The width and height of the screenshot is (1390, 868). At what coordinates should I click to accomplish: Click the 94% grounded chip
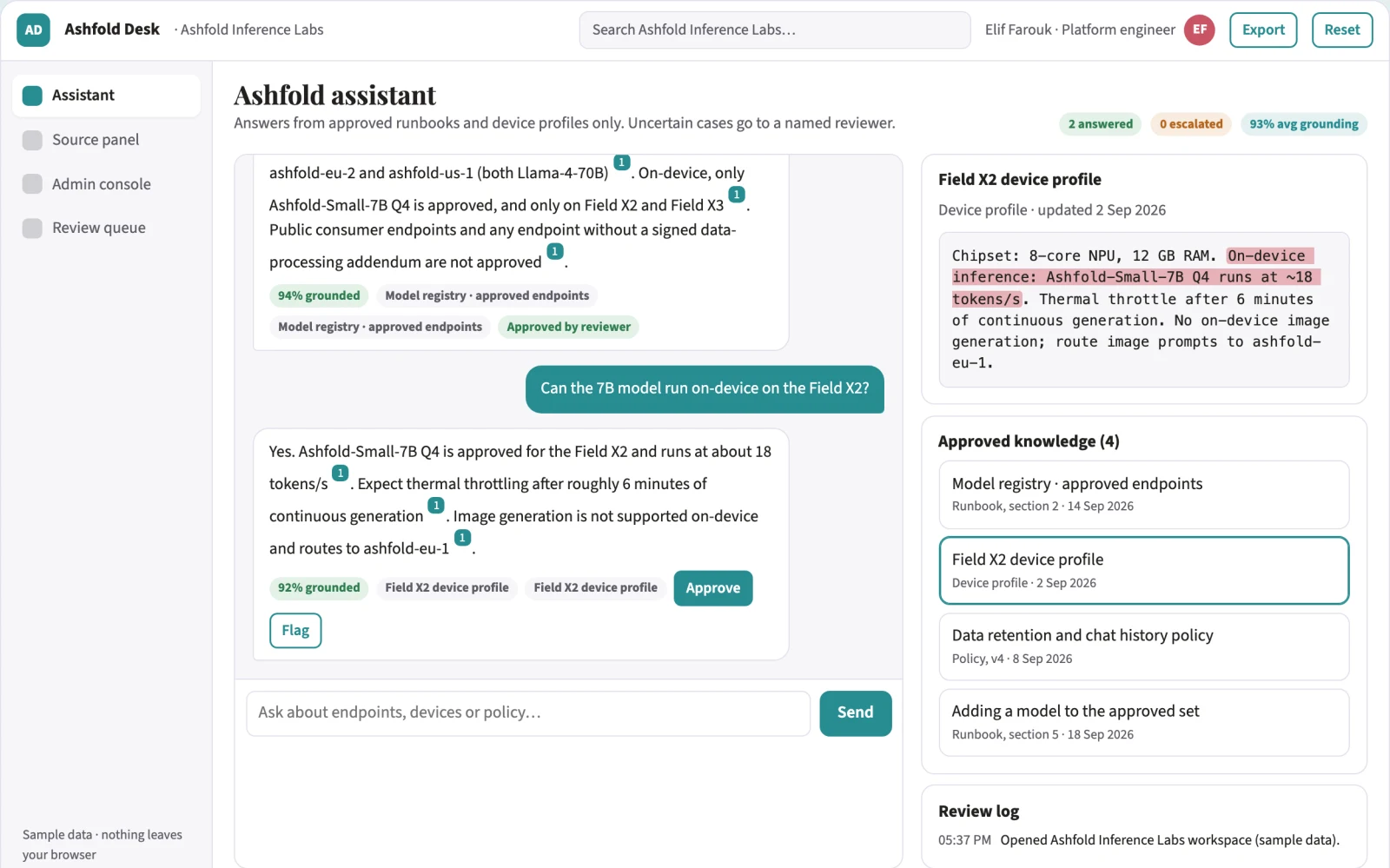coord(319,296)
